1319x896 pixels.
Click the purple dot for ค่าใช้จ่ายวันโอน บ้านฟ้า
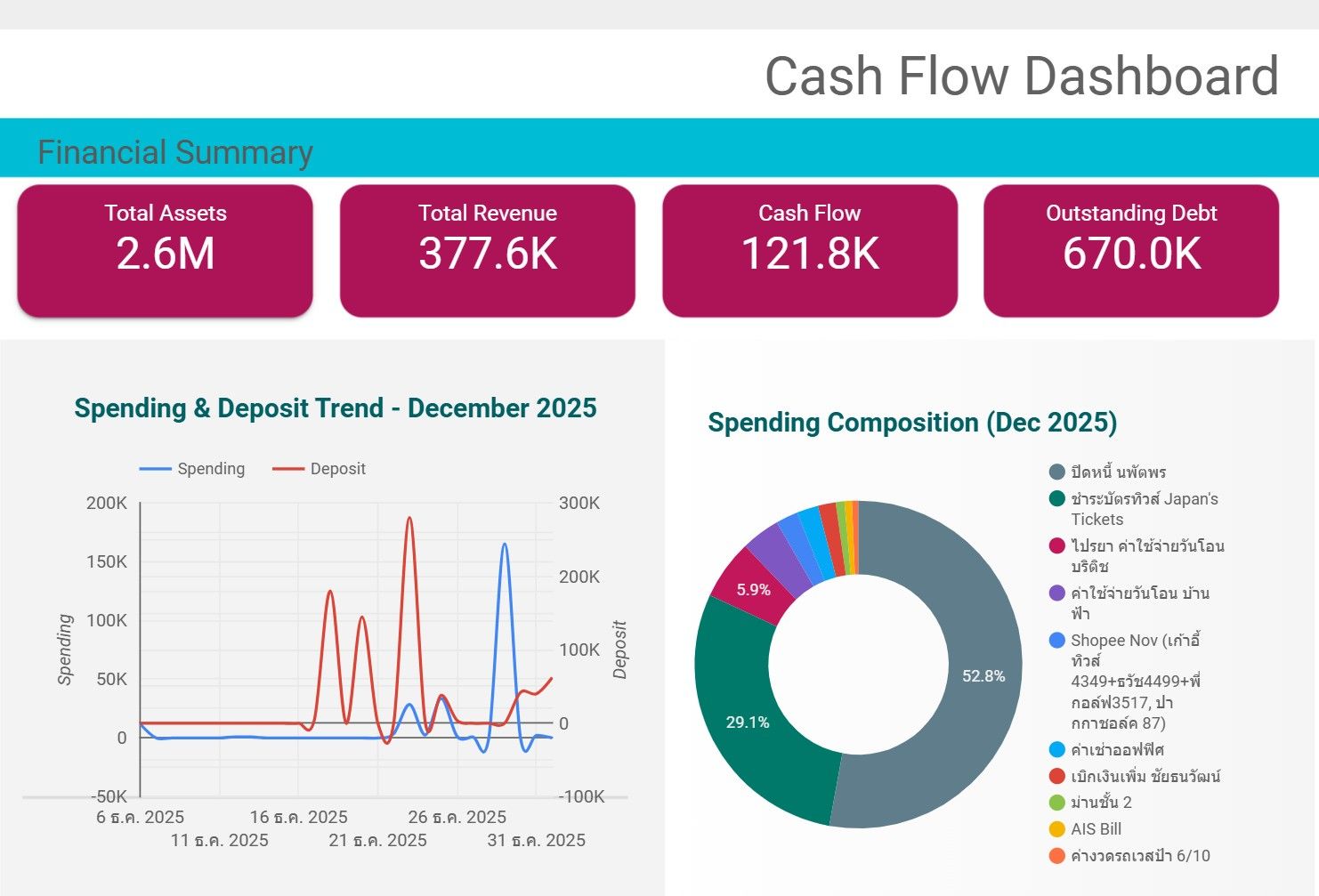point(1057,593)
